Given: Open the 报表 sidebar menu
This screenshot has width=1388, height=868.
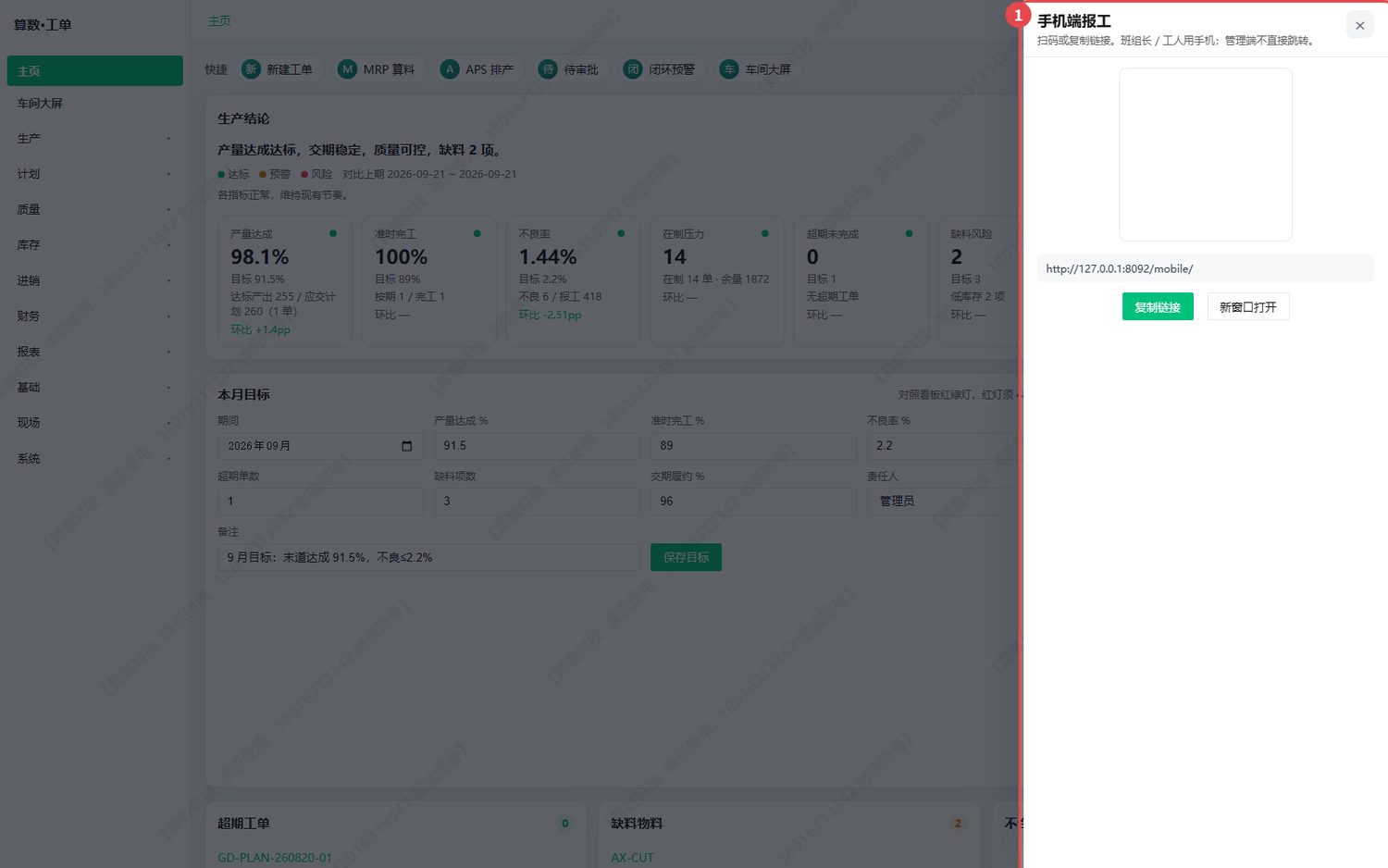Looking at the screenshot, I should [94, 352].
